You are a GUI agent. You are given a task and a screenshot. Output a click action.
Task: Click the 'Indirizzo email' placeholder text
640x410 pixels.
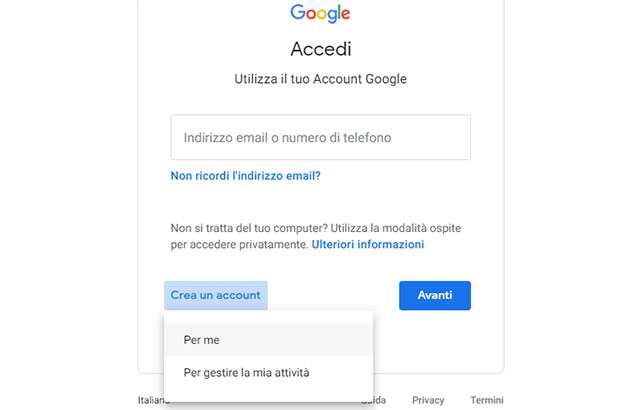coord(225,137)
